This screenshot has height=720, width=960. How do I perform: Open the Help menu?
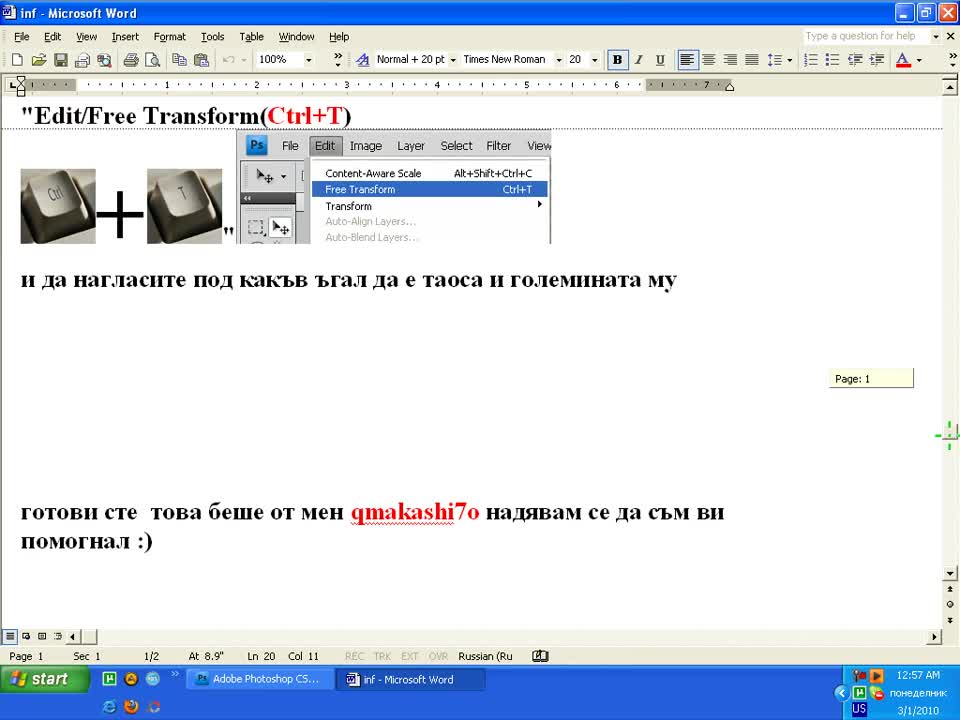(x=339, y=37)
